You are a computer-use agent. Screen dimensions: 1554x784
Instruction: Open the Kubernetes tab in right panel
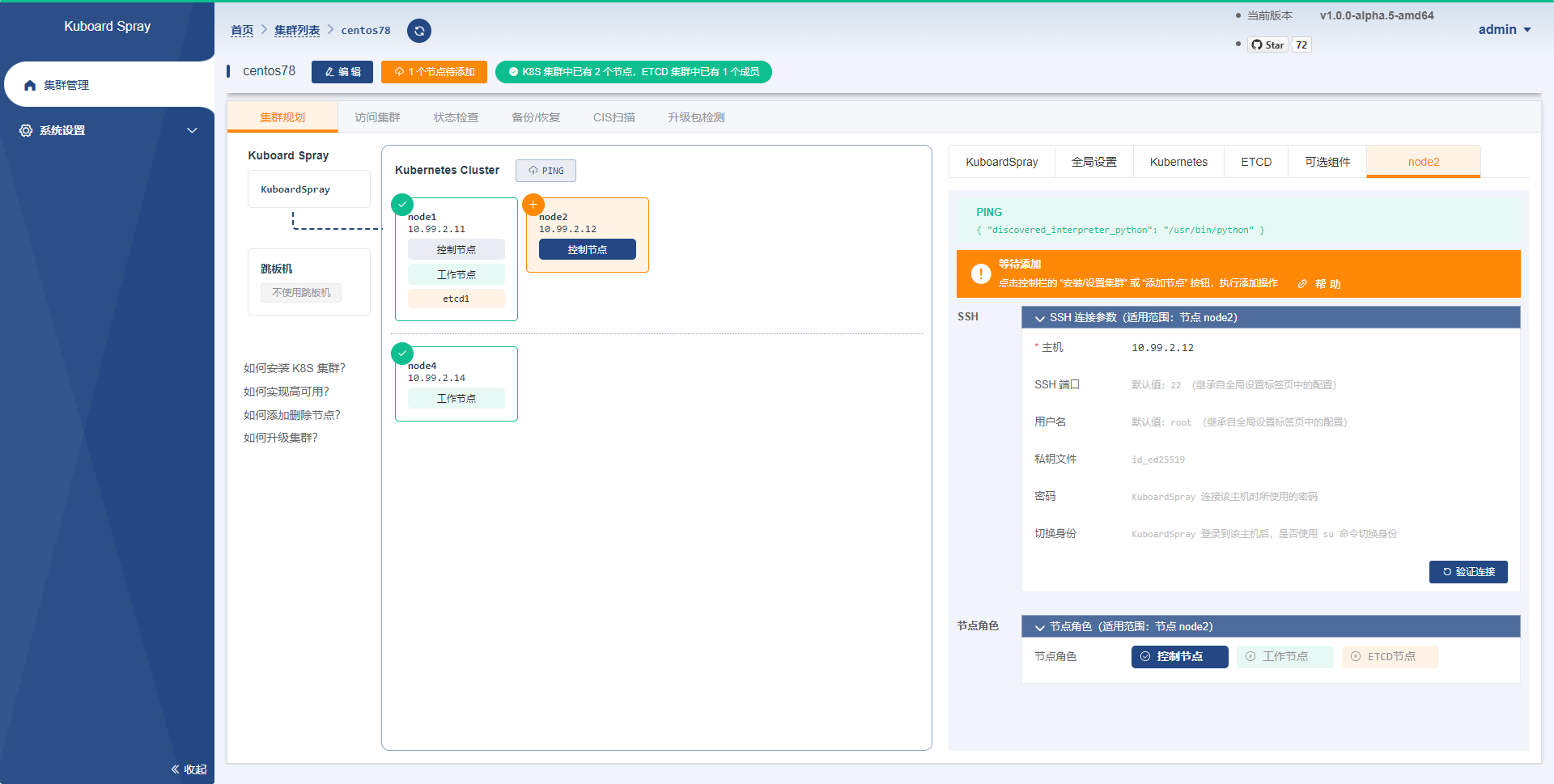(x=1178, y=162)
